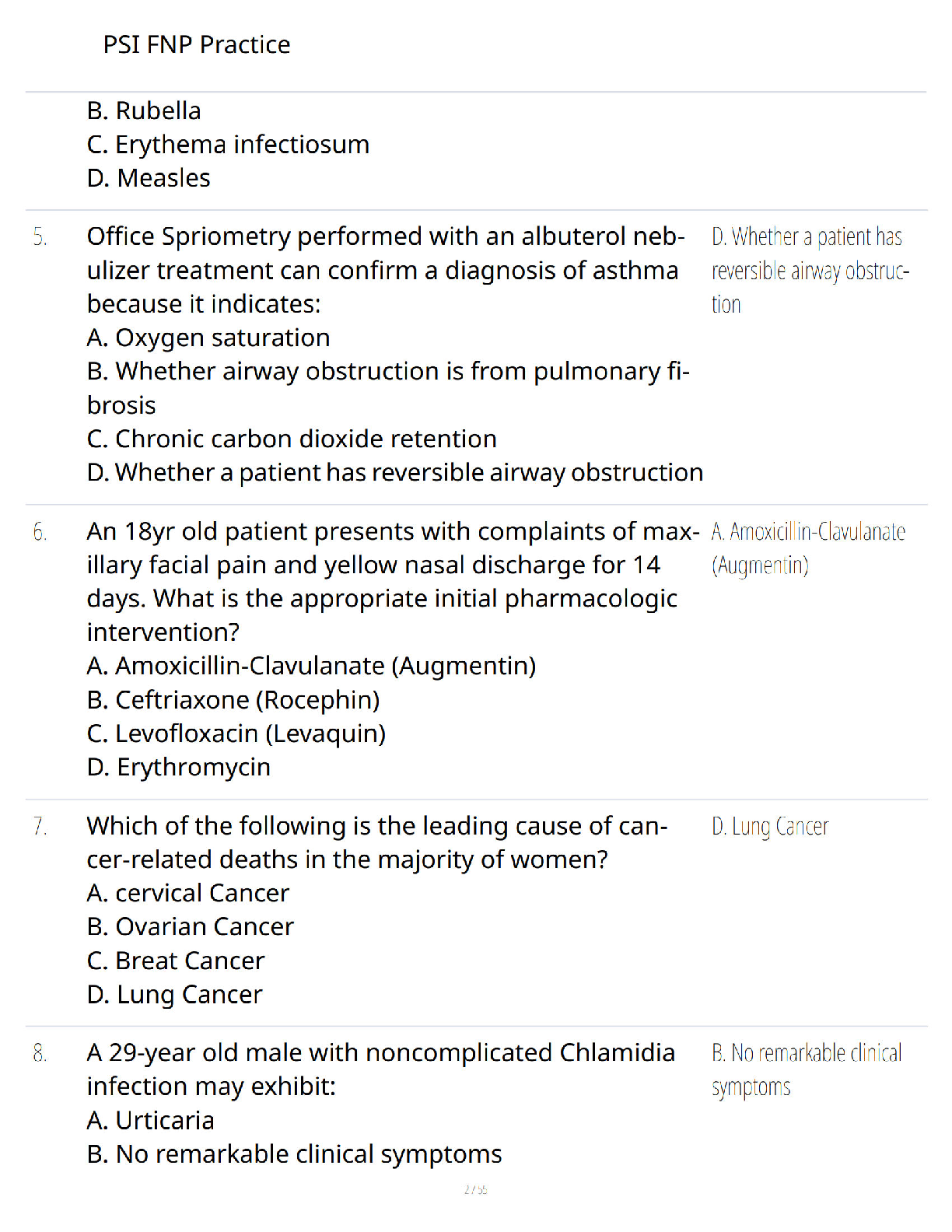Image resolution: width=952 pixels, height=1232 pixels.
Task: Select answer option D. Measles
Action: 149,178
